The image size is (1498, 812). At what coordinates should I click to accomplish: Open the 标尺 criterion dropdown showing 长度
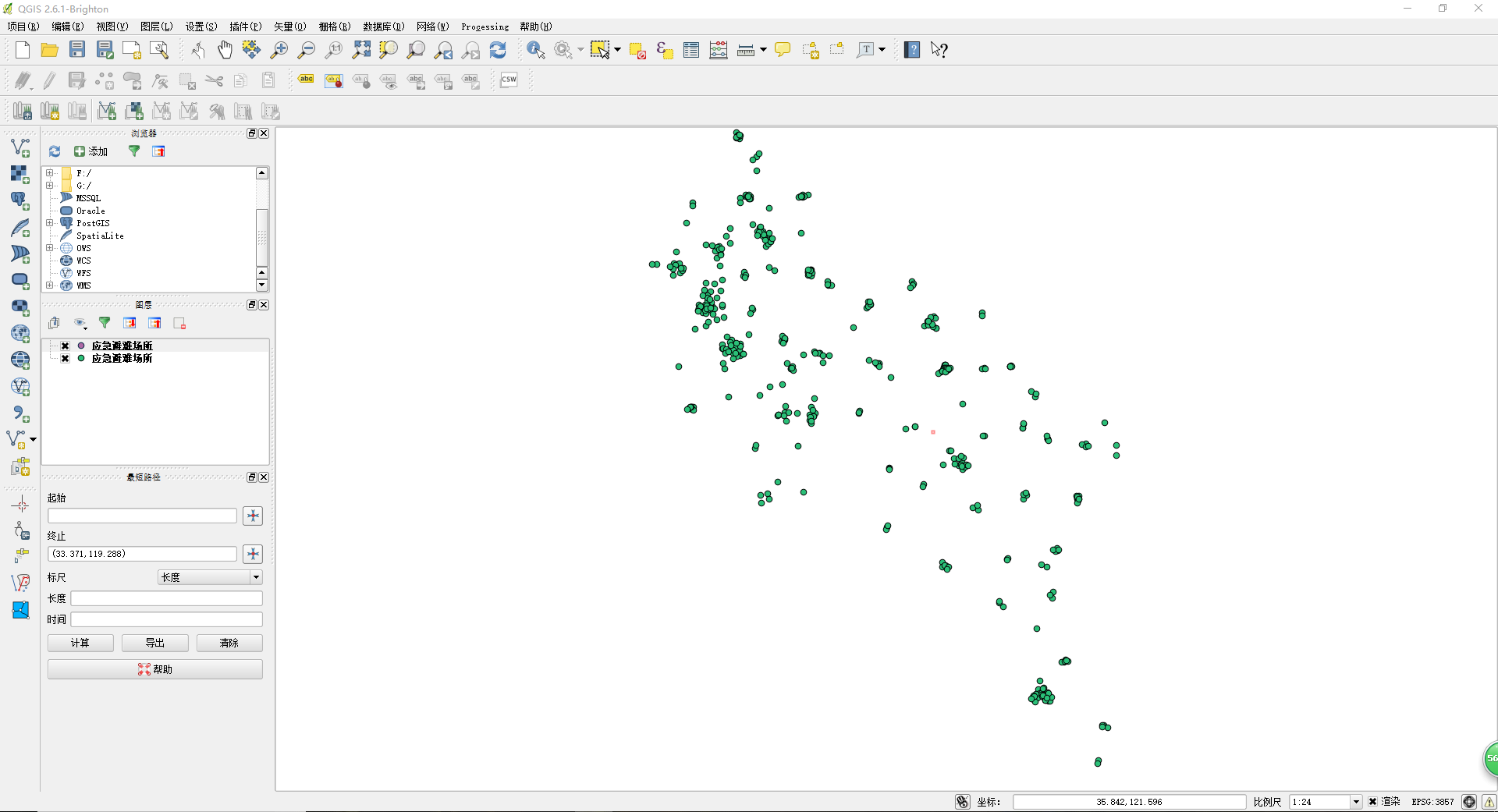pyautogui.click(x=210, y=577)
